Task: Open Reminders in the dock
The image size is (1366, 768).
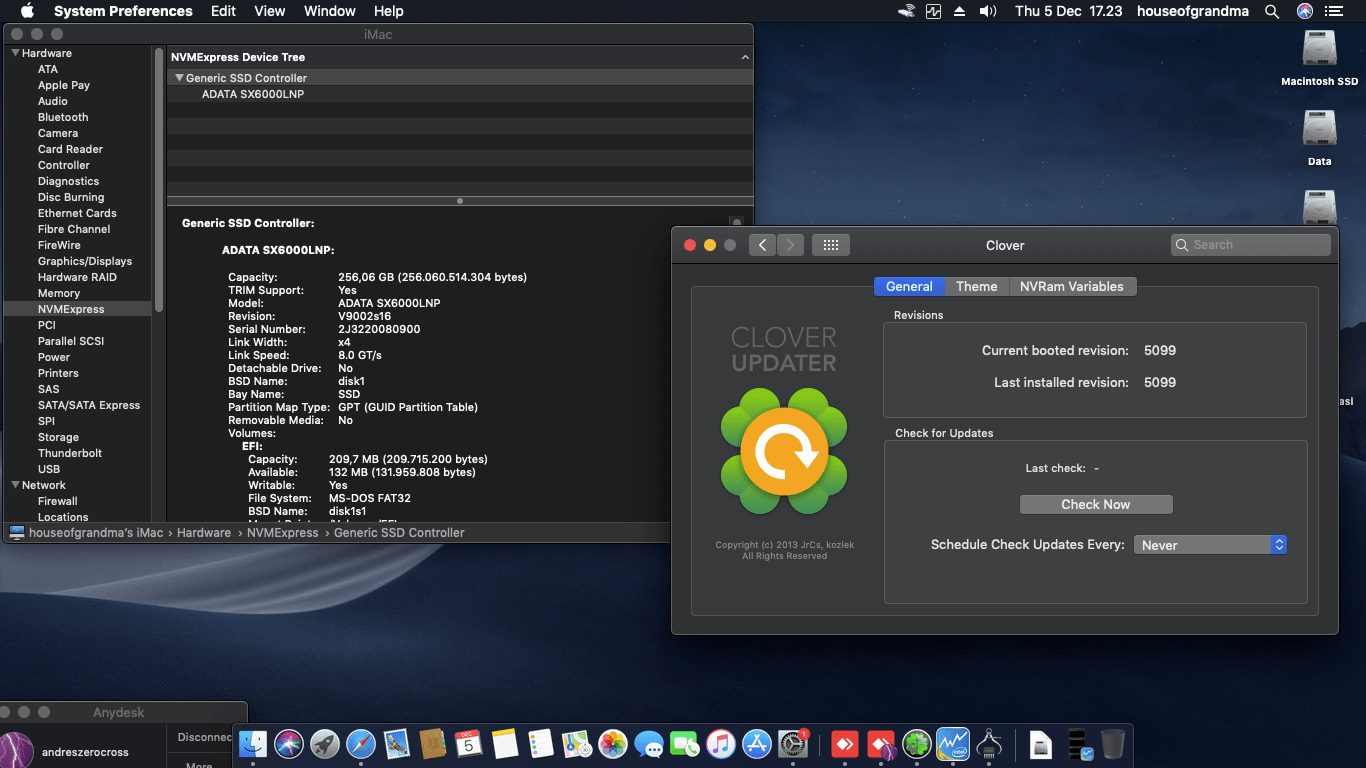Action: click(x=541, y=744)
